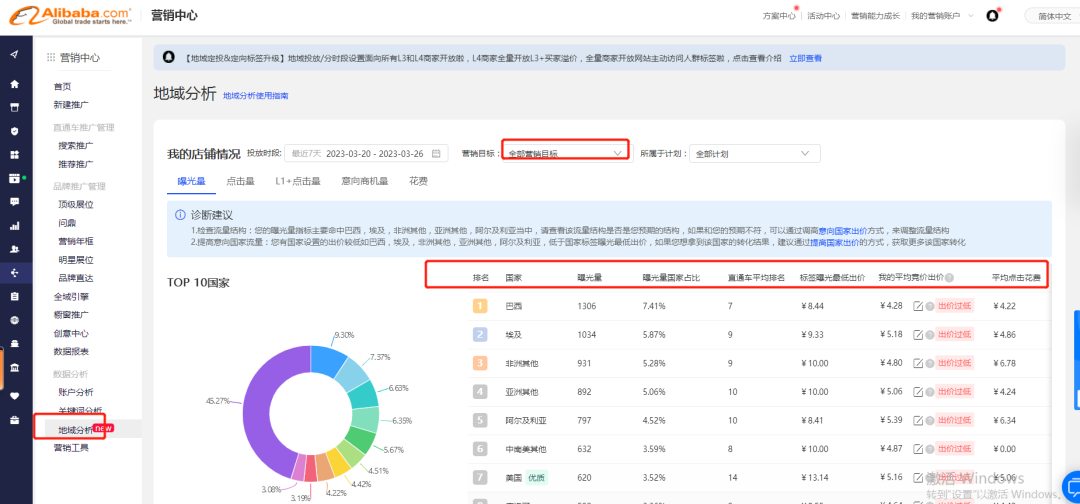Switch to the 意向商机量 tab

[364, 181]
